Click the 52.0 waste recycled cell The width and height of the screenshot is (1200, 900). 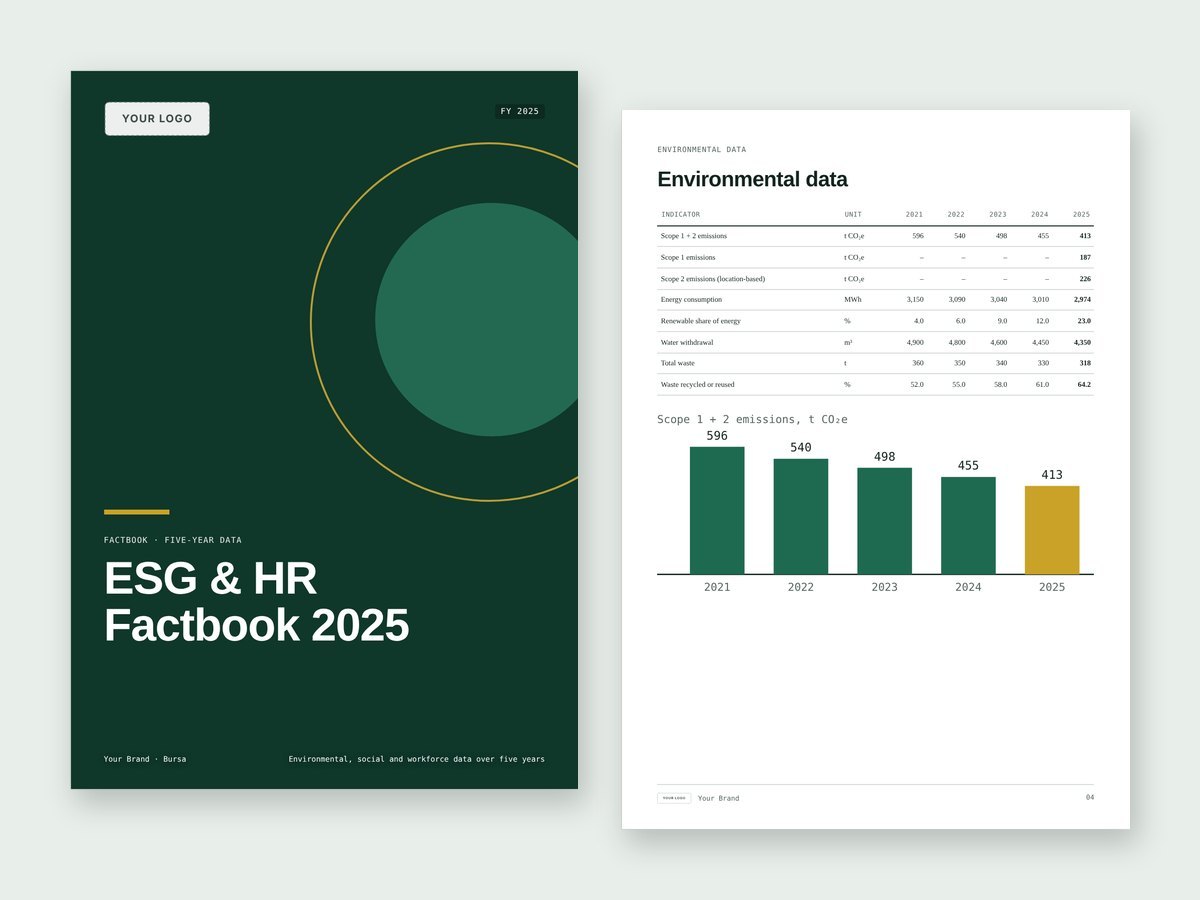pos(917,384)
